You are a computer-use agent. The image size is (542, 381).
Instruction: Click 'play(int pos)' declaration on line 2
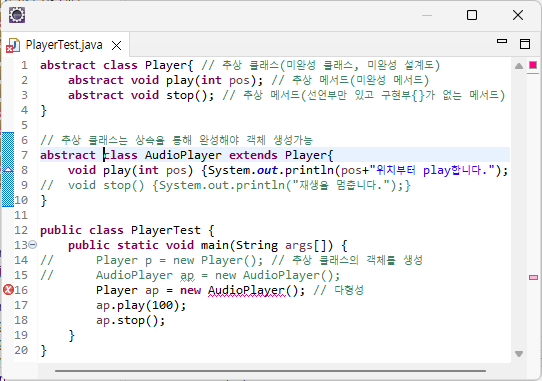(x=211, y=80)
